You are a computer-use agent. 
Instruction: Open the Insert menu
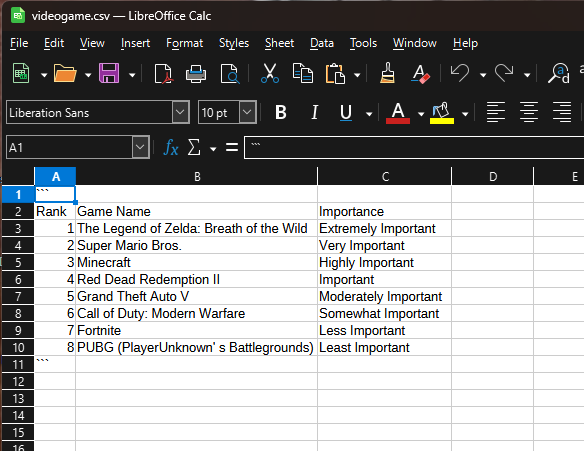click(x=135, y=43)
